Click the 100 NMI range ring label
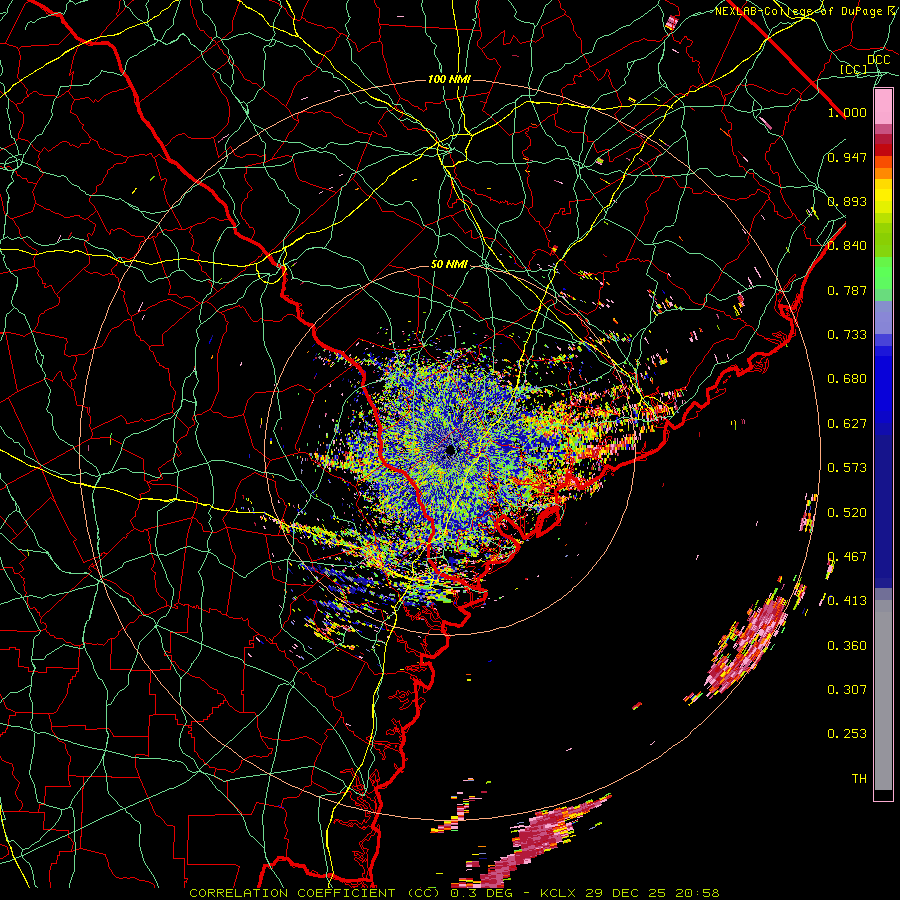The image size is (900, 900). pos(449,79)
